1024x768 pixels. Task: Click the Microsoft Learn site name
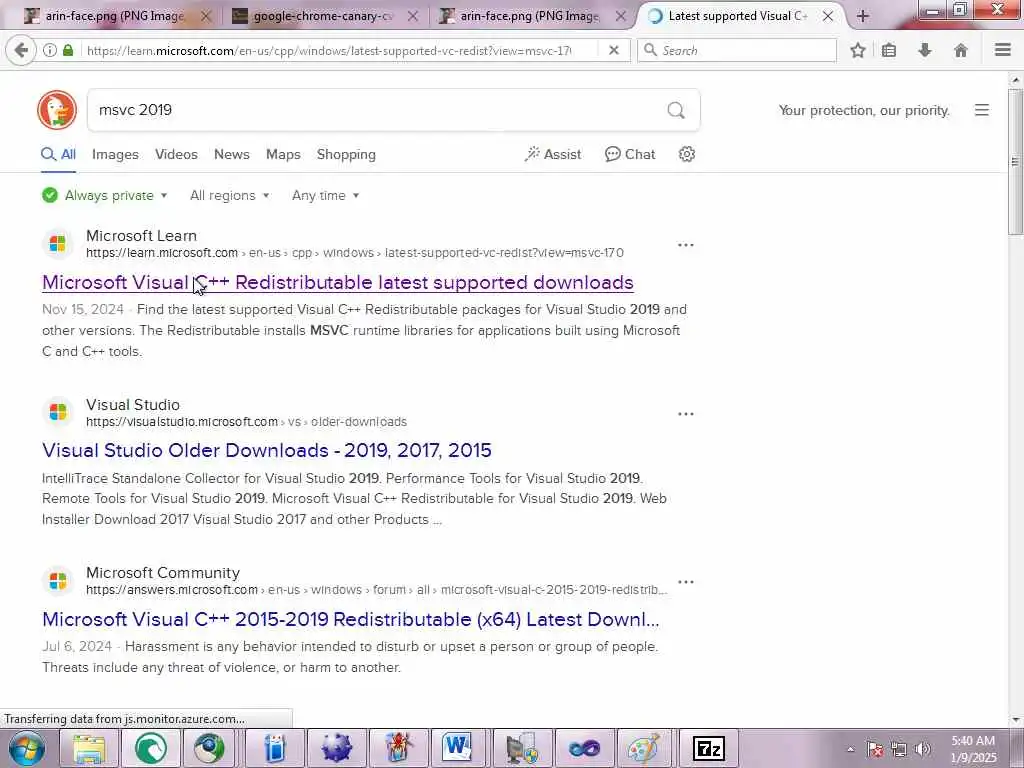click(x=141, y=236)
